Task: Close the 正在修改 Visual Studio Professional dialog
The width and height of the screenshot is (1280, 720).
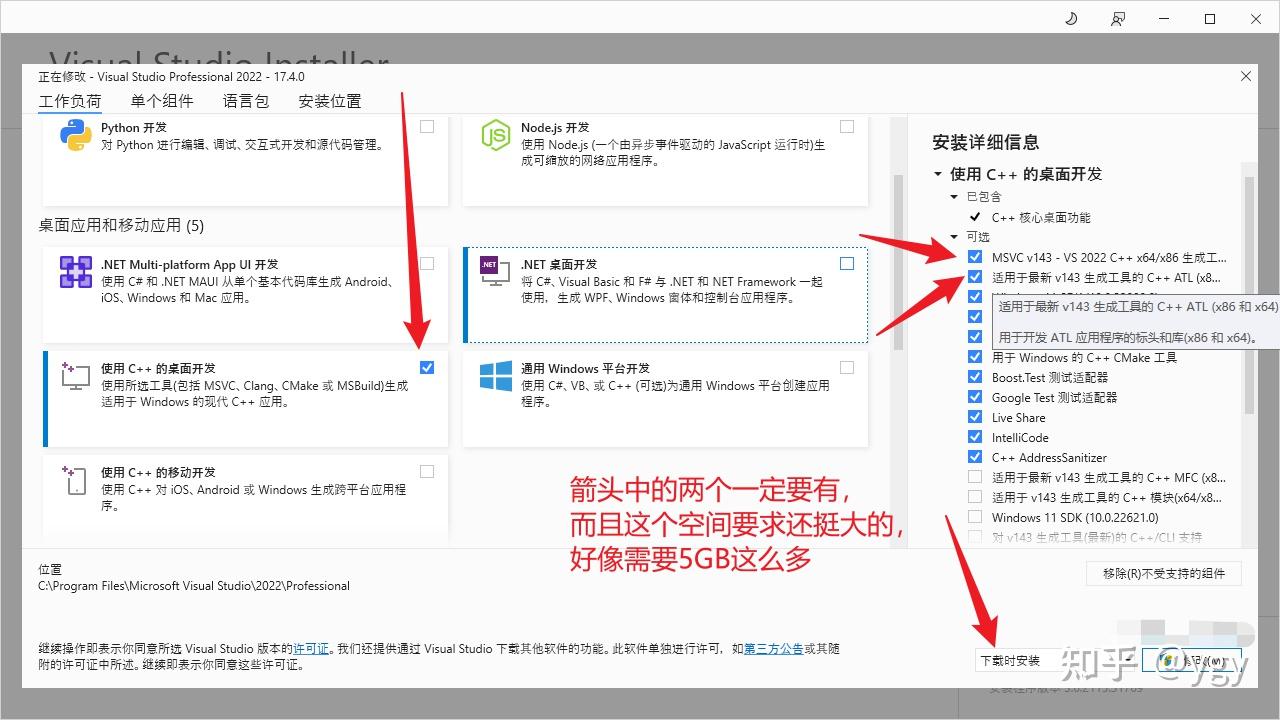Action: [x=1246, y=76]
